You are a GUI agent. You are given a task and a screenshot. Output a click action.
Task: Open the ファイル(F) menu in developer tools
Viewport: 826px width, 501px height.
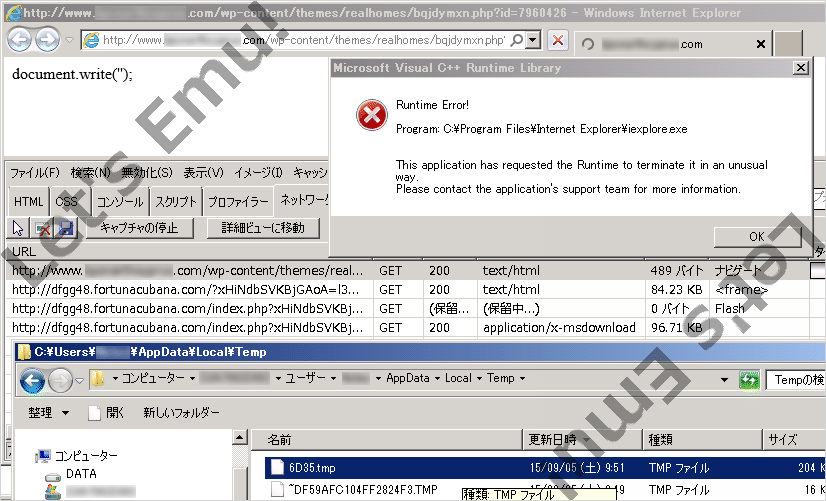[35, 173]
